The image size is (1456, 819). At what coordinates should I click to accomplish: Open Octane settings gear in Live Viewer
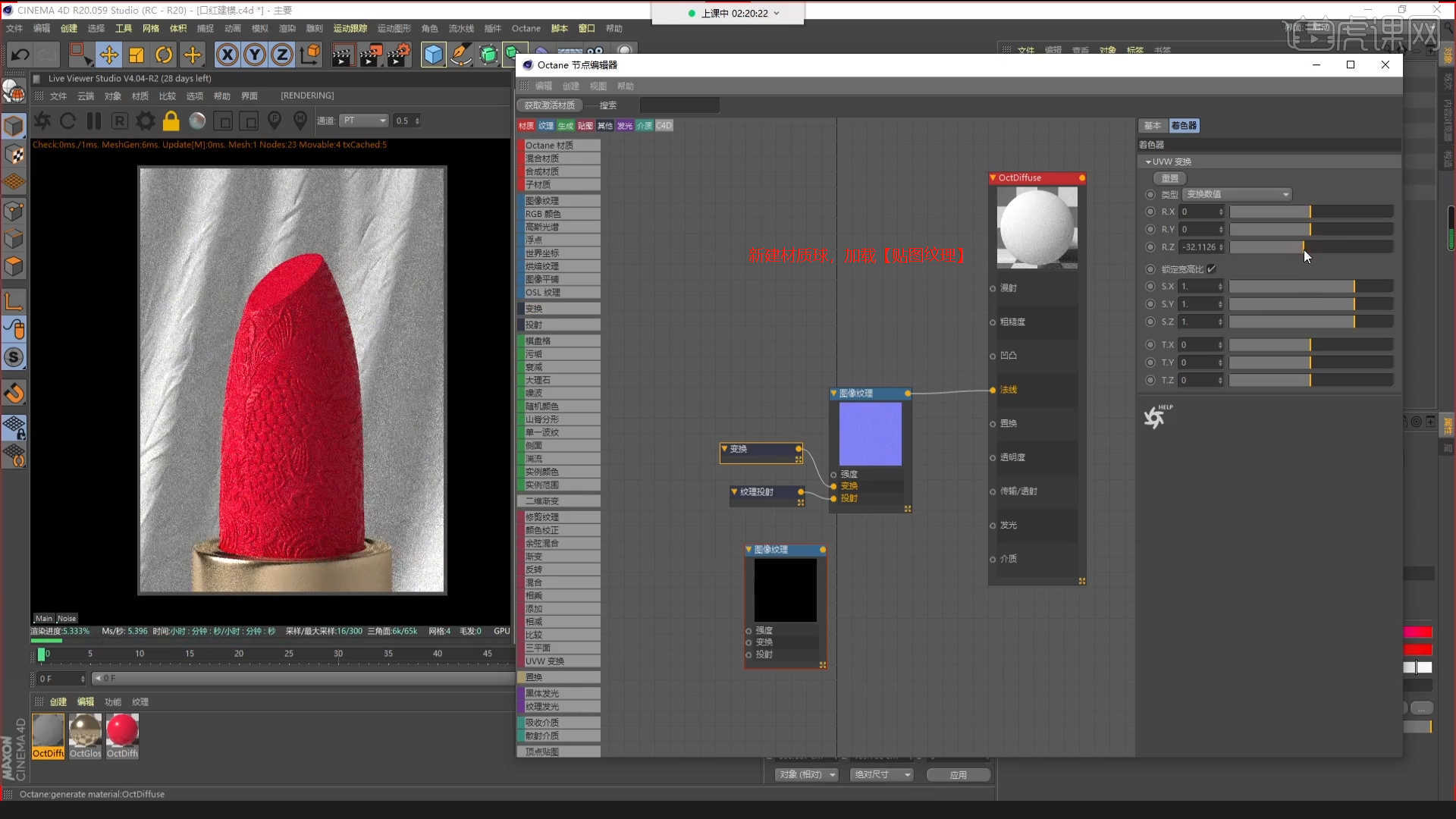pyautogui.click(x=146, y=121)
